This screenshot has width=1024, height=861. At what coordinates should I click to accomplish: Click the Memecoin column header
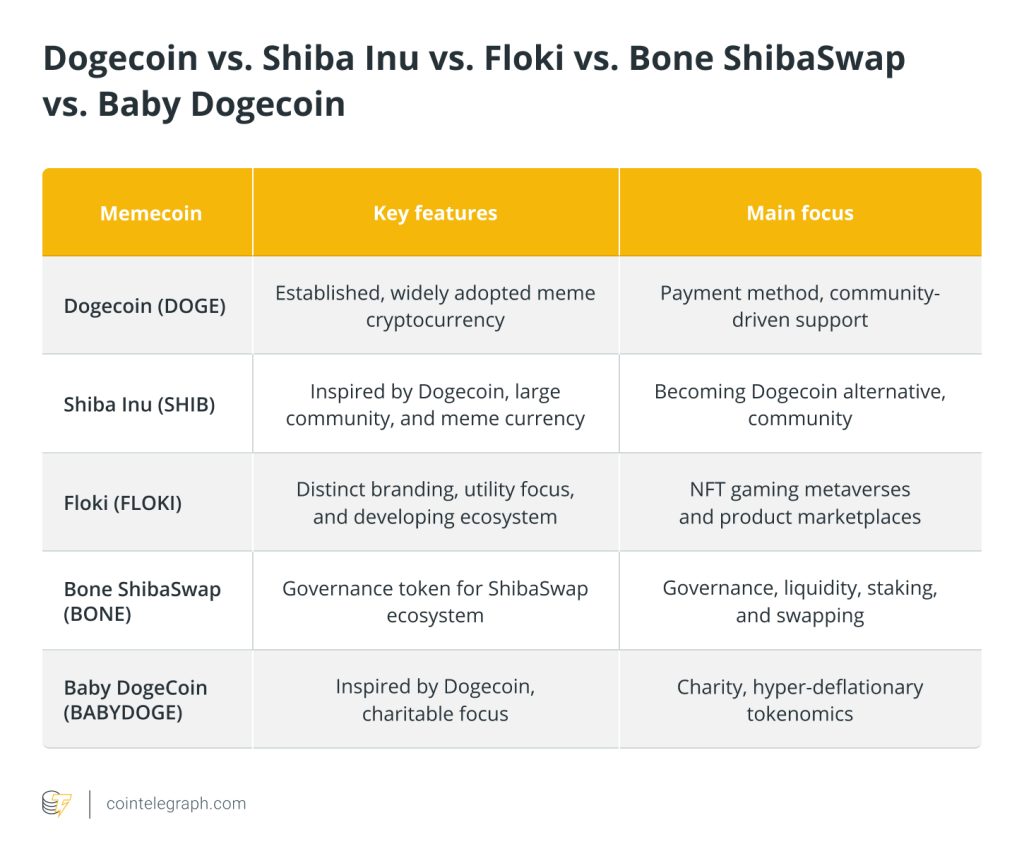pos(151,213)
